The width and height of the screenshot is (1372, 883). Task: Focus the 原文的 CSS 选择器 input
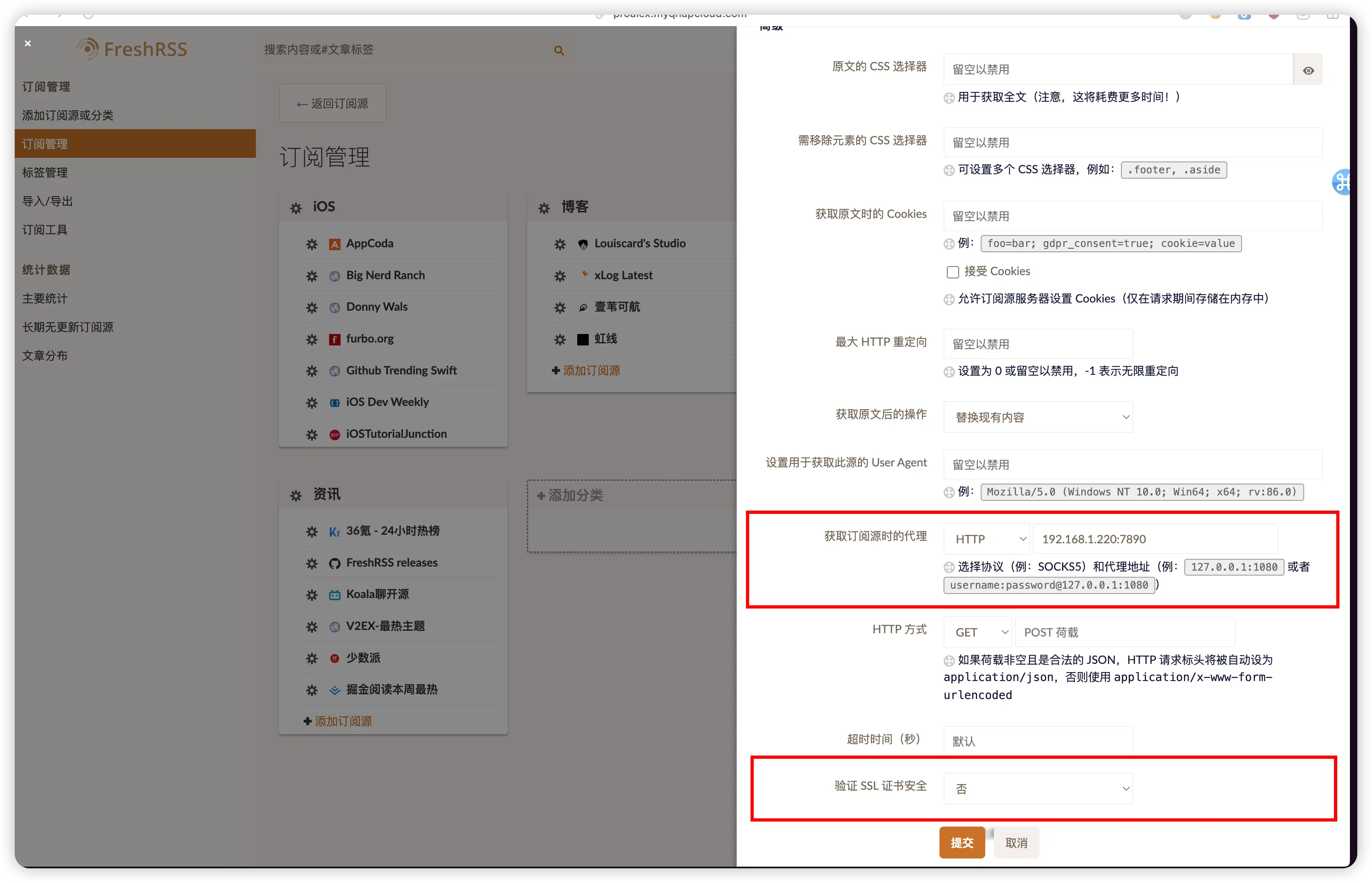[x=1118, y=69]
